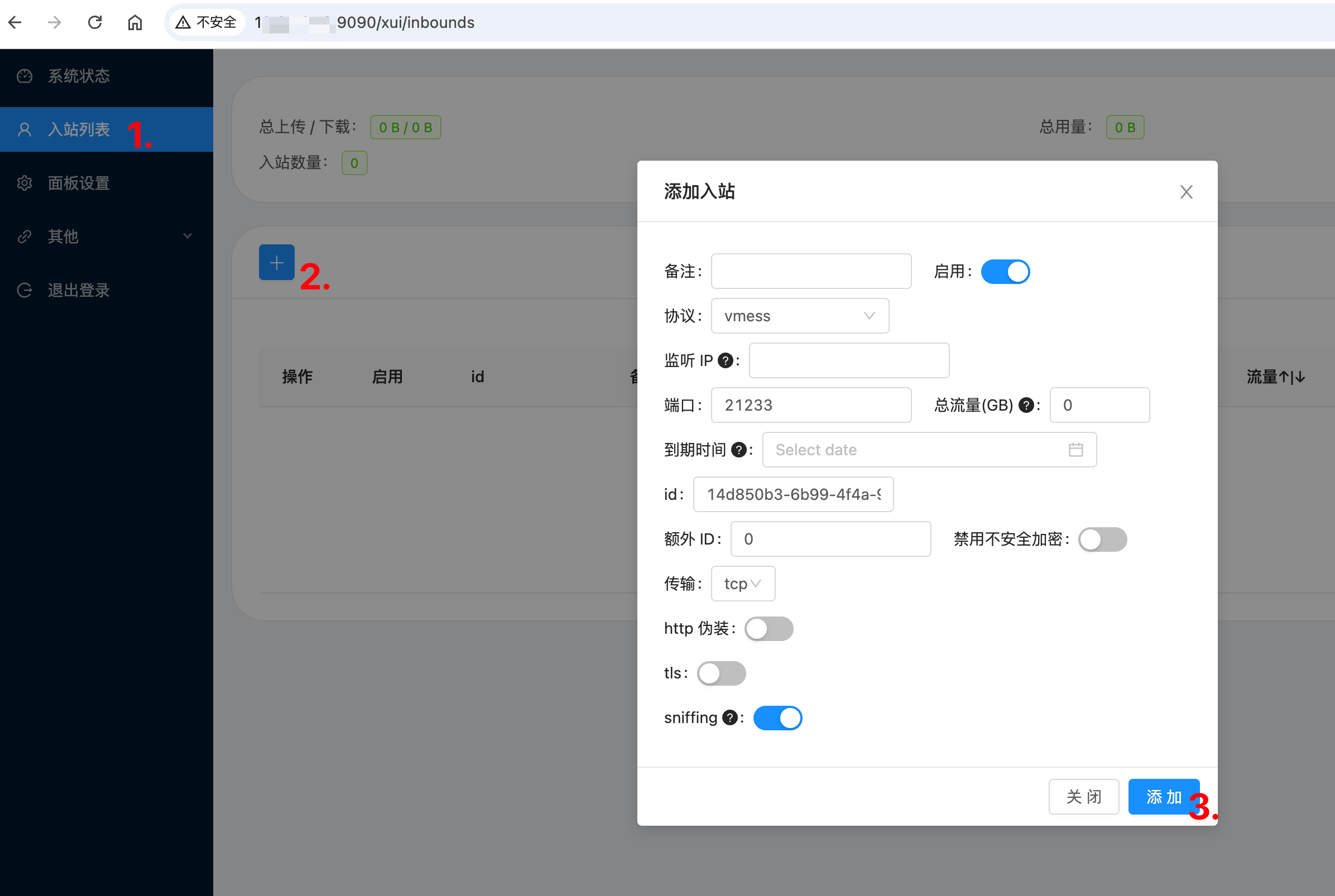This screenshot has width=1335, height=896.
Task: Click the help icon beside sniffing
Action: point(729,717)
